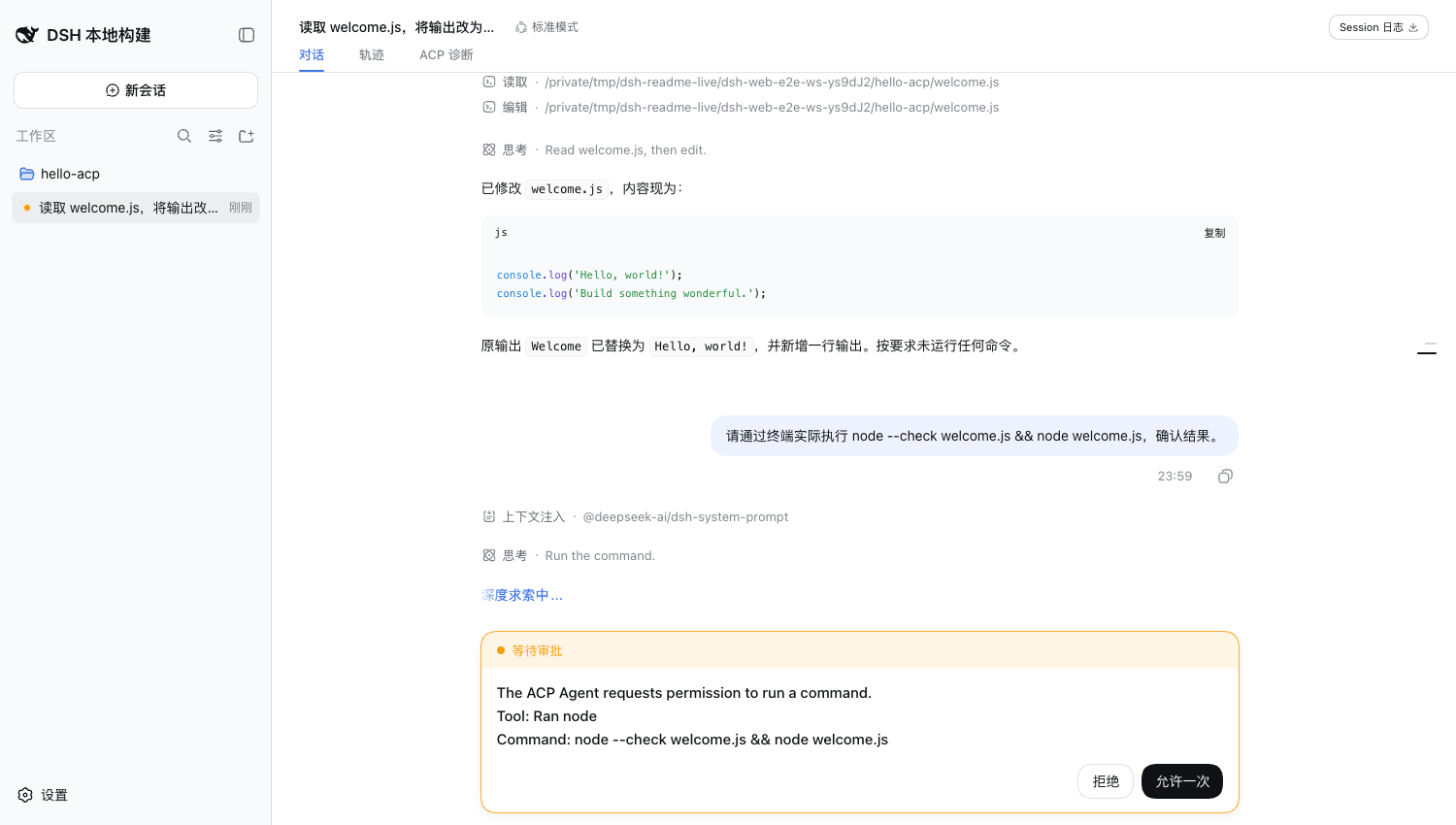The height and width of the screenshot is (825, 1456).
Task: Select the hello-acp workspace folder
Action: pyautogui.click(x=136, y=174)
